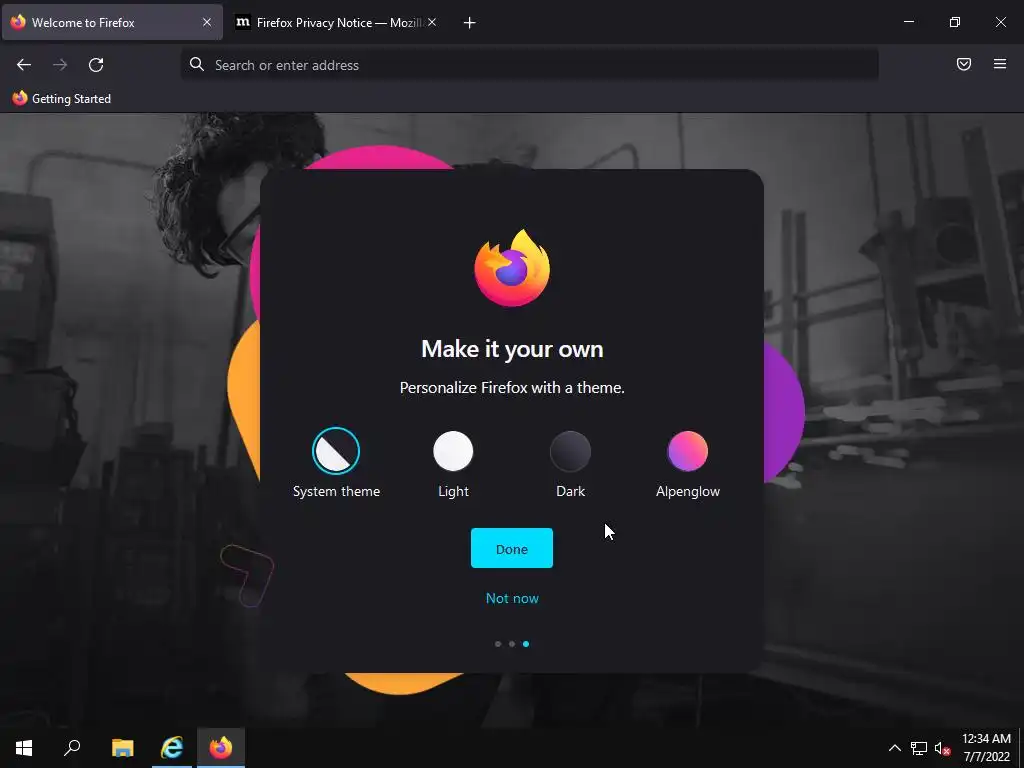Focus the Search or enter address bar
The height and width of the screenshot is (768, 1024).
529,65
